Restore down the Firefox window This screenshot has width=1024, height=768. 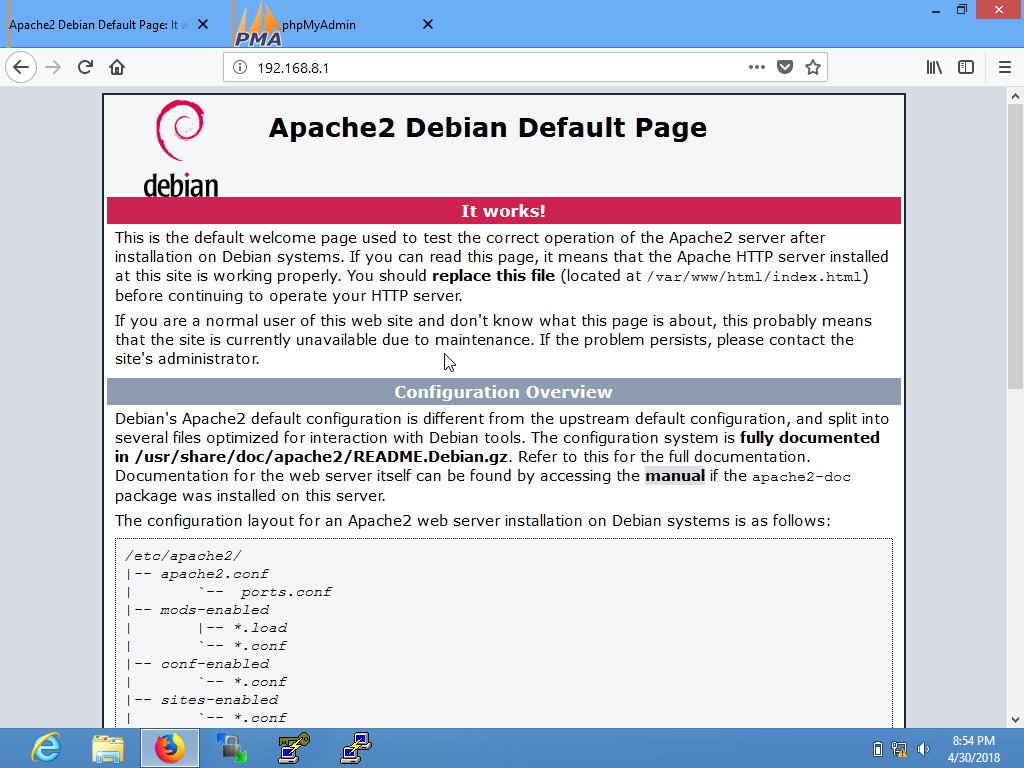pos(962,10)
